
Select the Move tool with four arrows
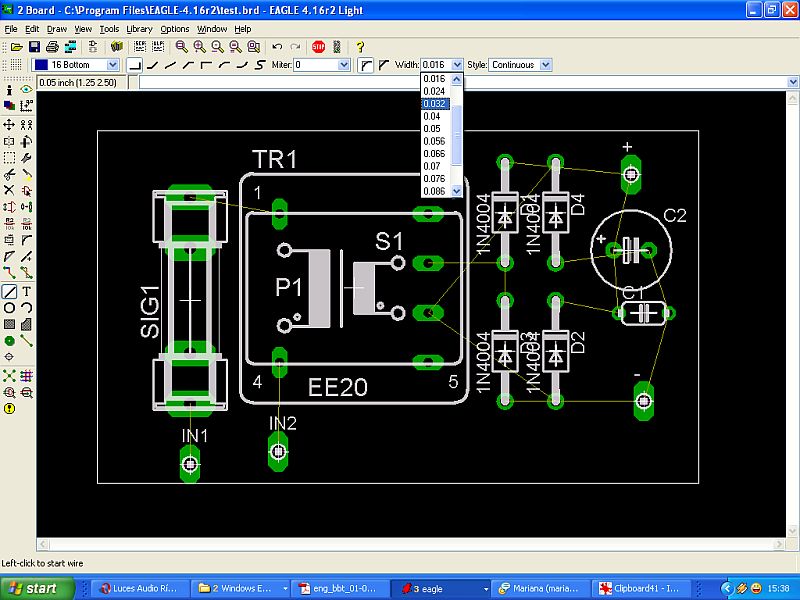(x=9, y=125)
